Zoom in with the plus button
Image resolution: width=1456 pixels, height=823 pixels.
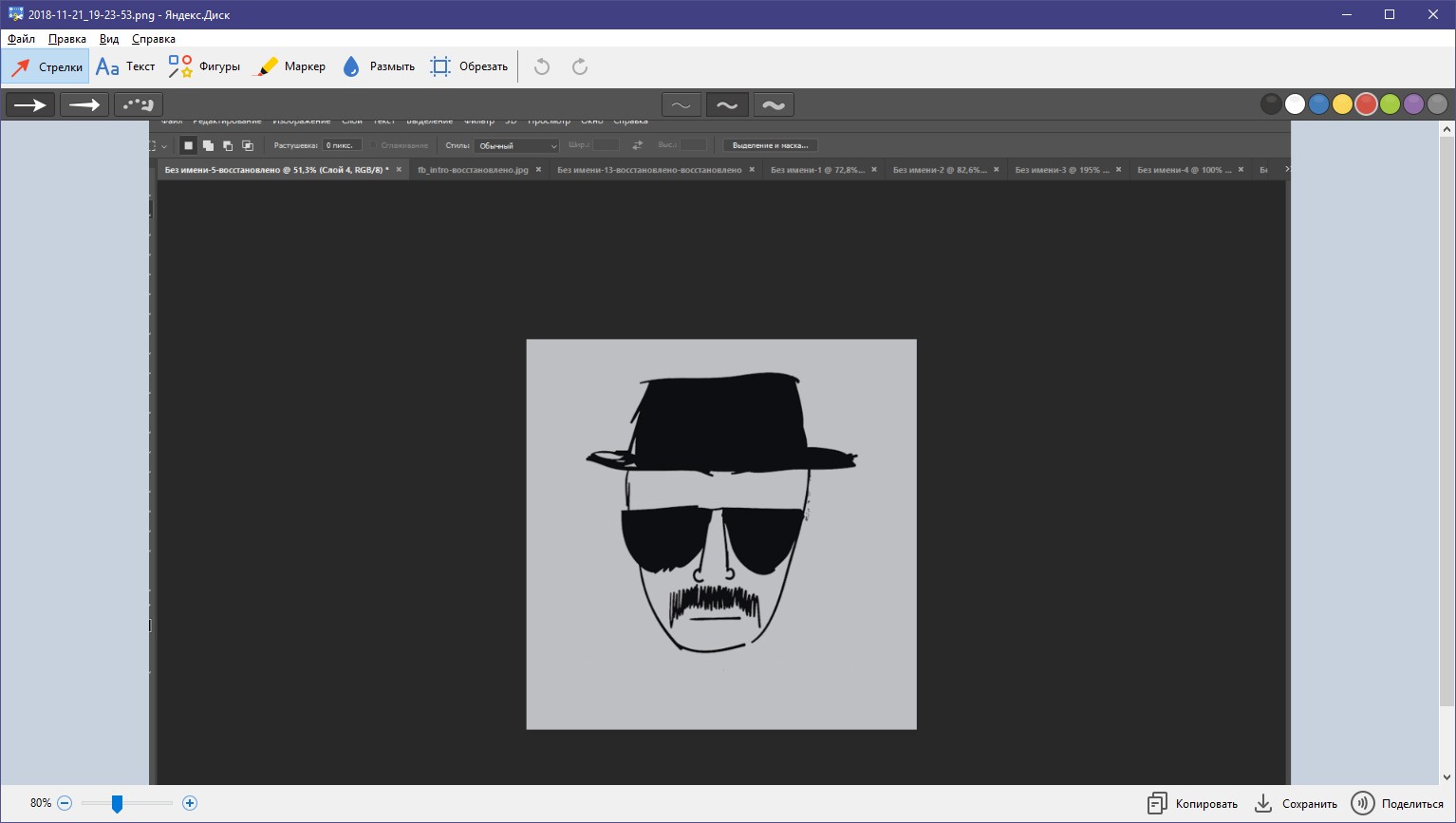point(190,803)
